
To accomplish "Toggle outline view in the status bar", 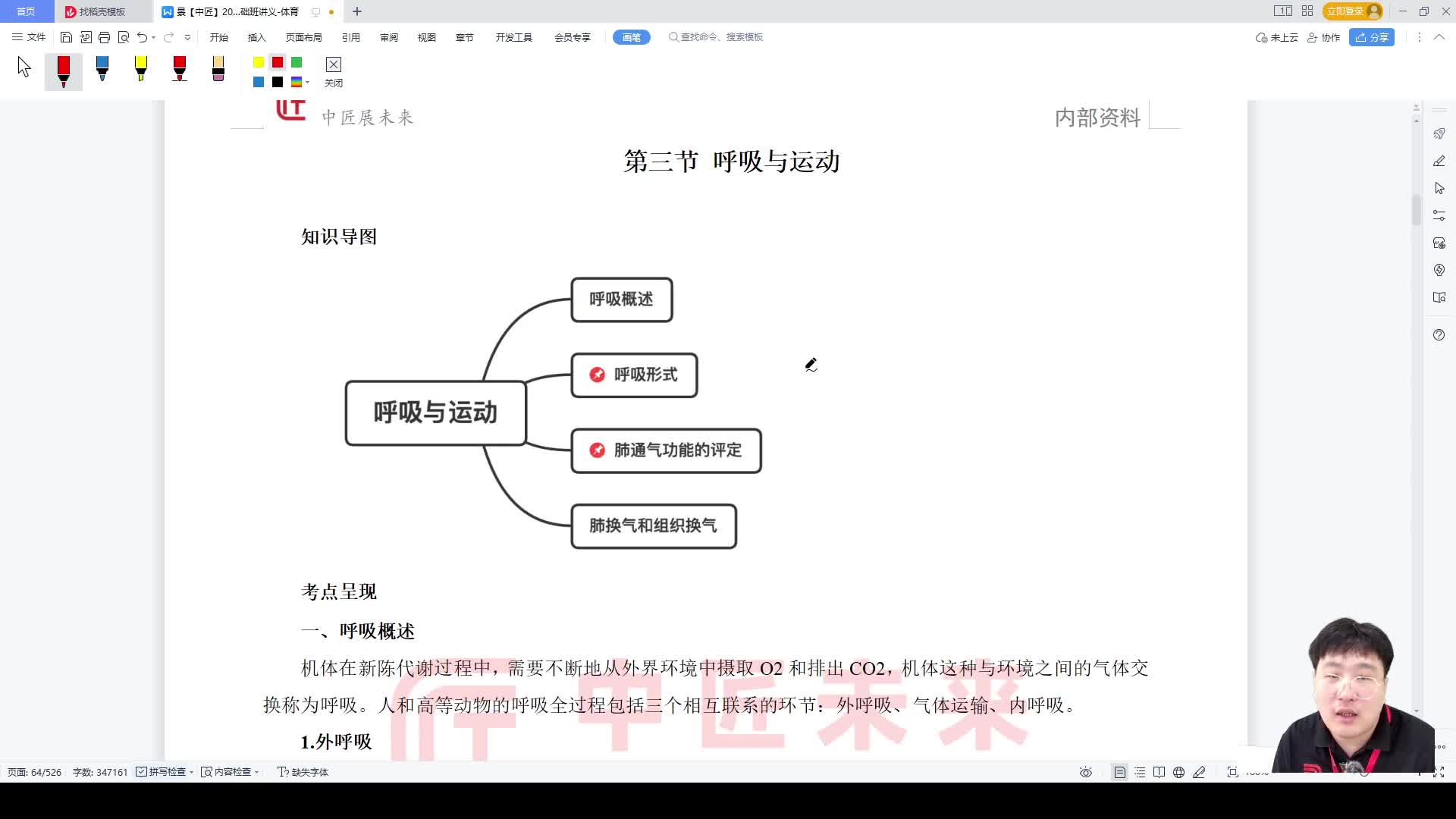I will pyautogui.click(x=1140, y=771).
